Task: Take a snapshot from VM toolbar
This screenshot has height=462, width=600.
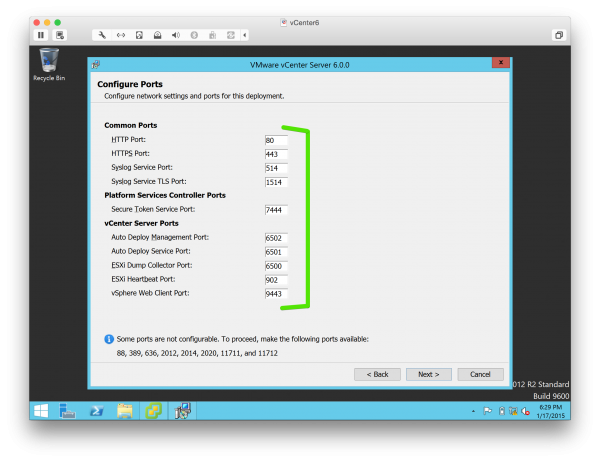Action: pyautogui.click(x=60, y=35)
